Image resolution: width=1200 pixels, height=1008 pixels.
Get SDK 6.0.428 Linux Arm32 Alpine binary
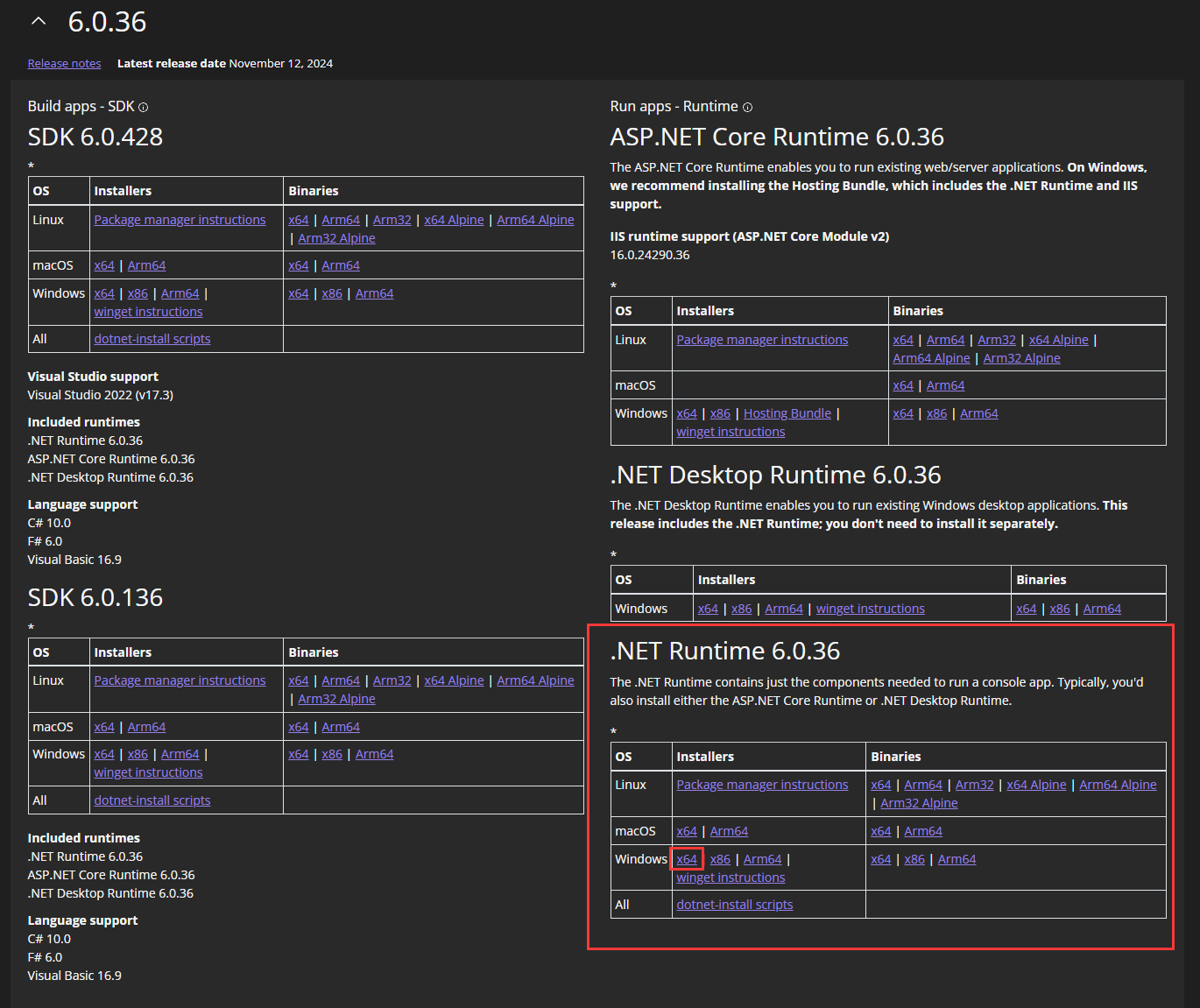pyautogui.click(x=336, y=238)
